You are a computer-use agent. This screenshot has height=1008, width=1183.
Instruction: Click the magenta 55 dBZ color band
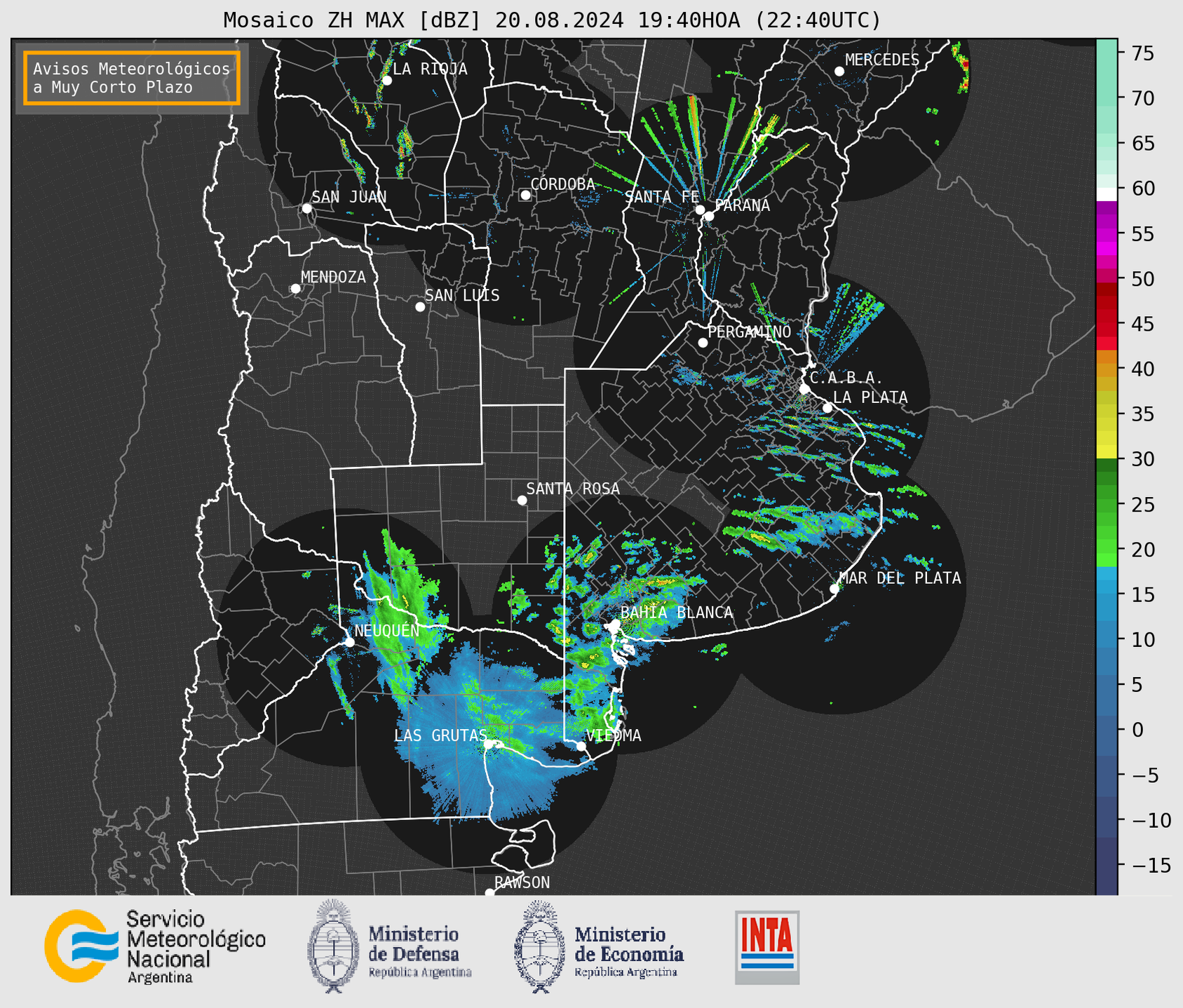[1107, 234]
